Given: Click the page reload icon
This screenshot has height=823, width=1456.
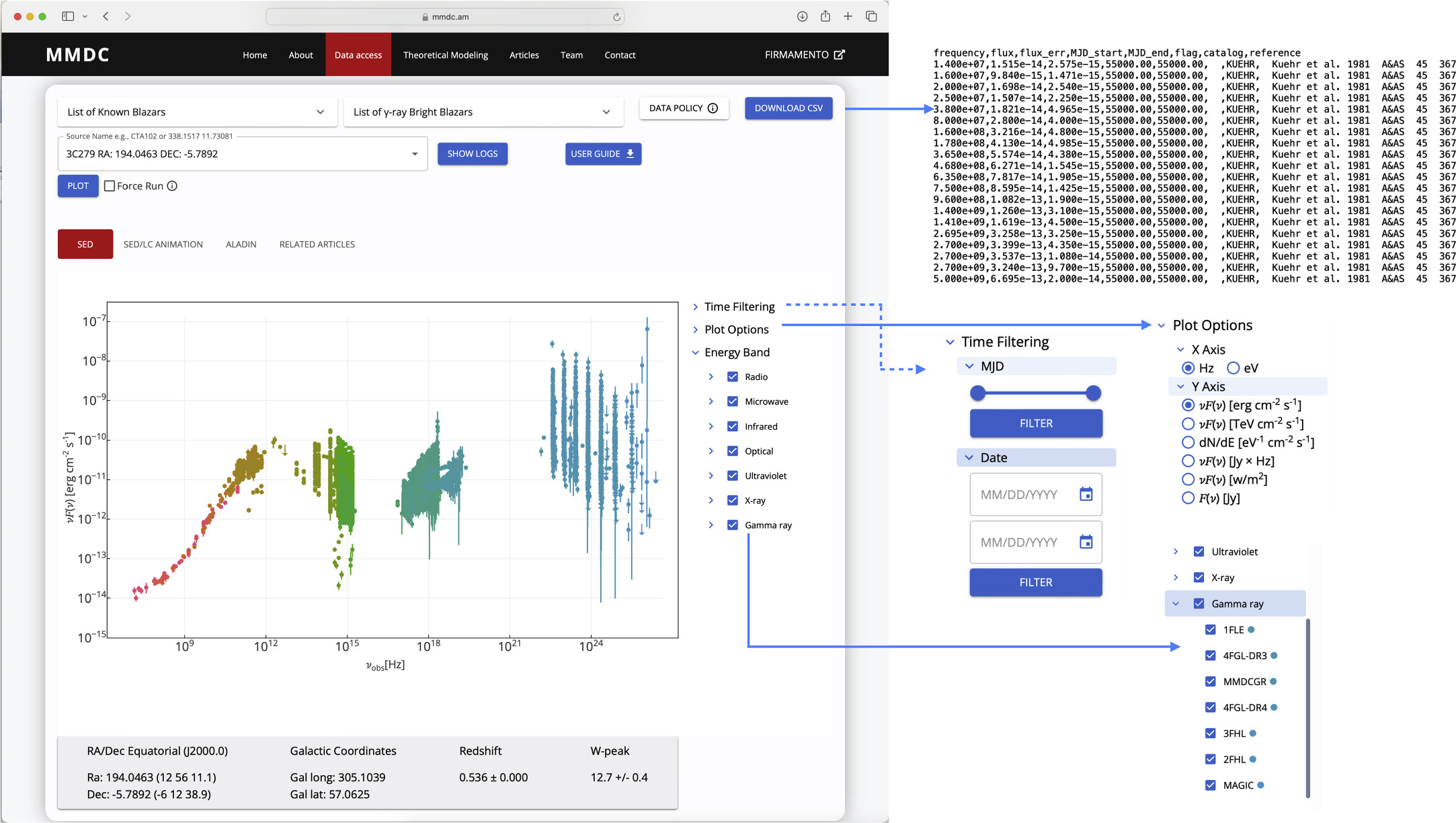Looking at the screenshot, I should click(616, 17).
